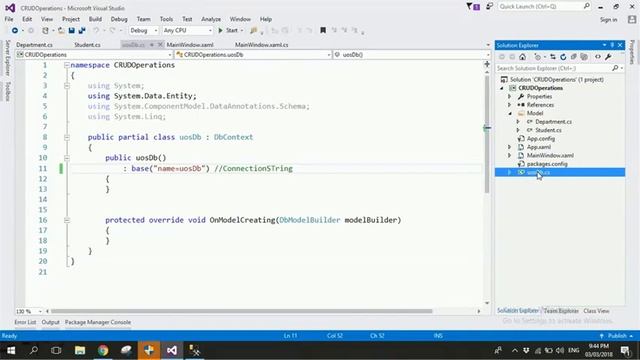Open the CRUDOperations.uosDb type dropdown

click(253, 55)
